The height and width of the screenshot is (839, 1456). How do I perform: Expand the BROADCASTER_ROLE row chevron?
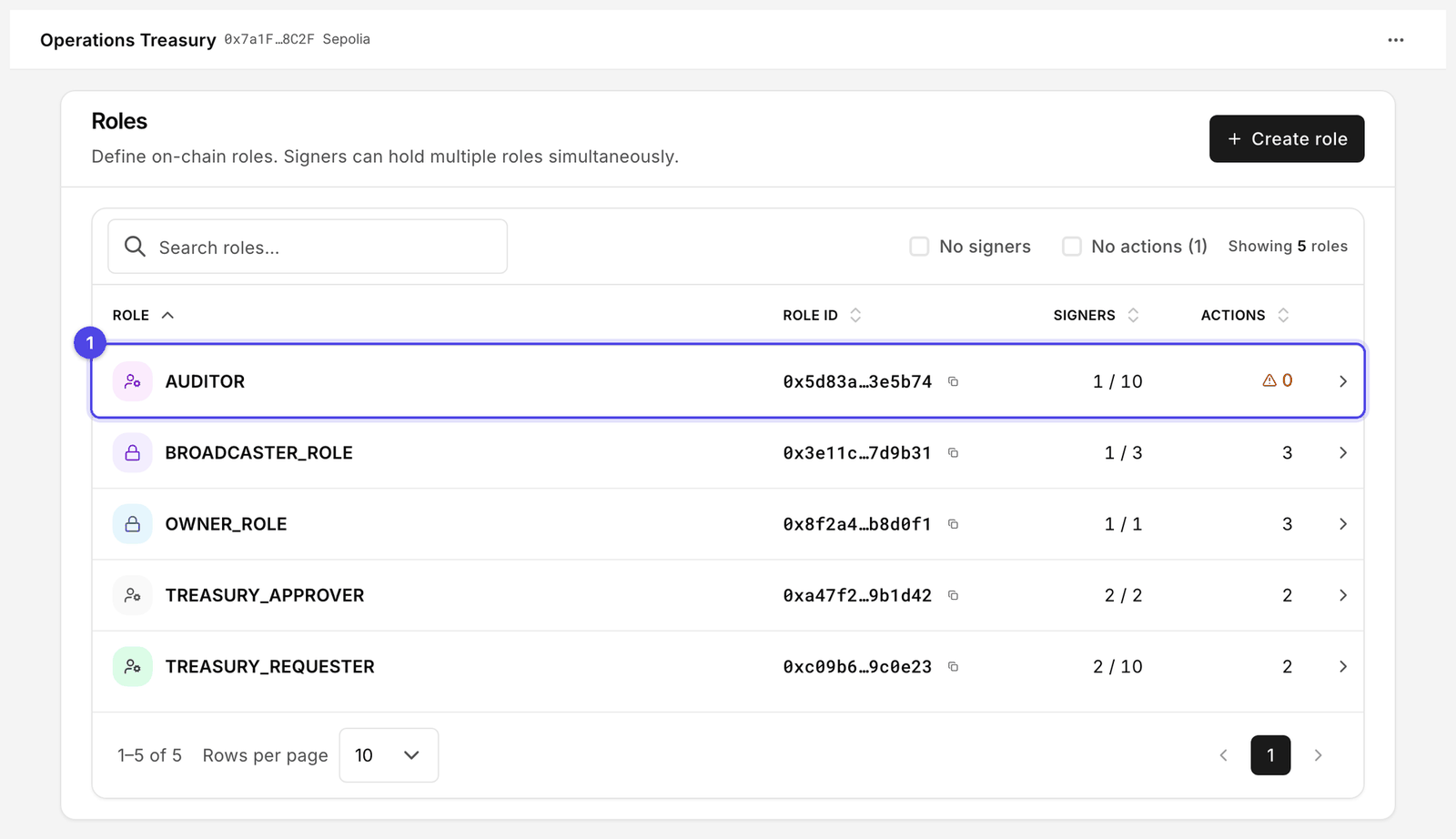1342,452
